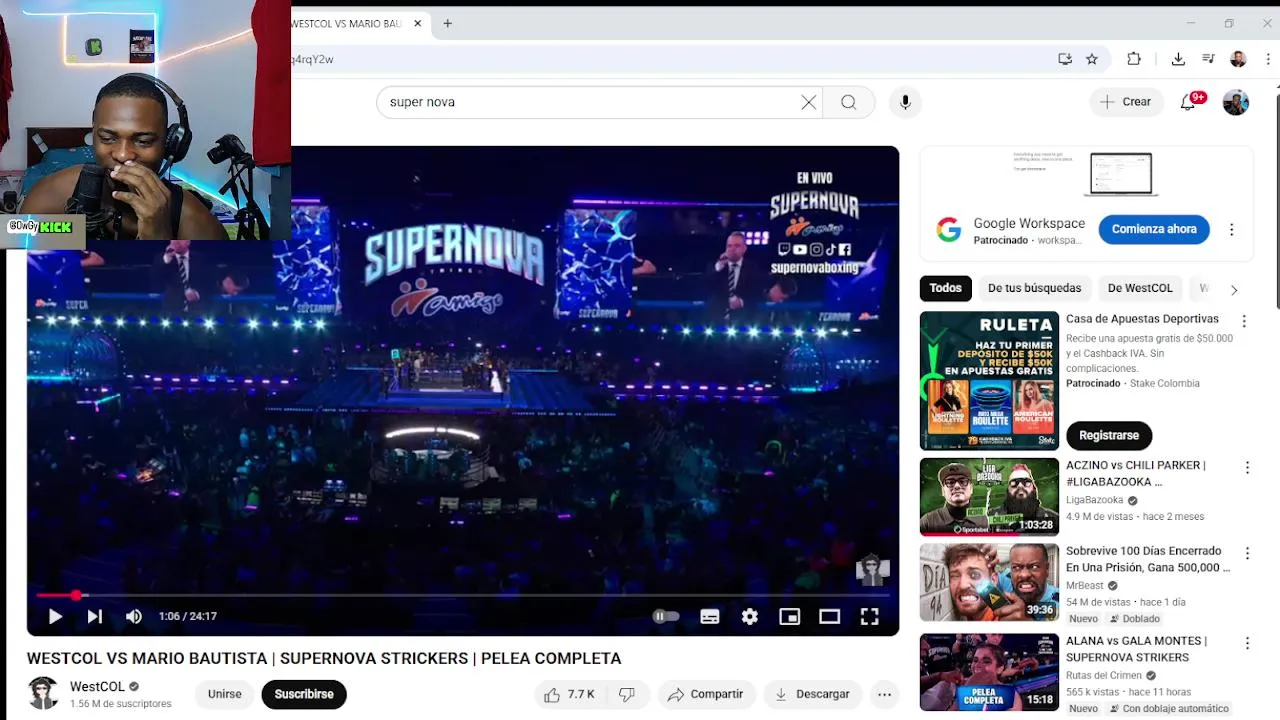Open a new browser tab
The image size is (1280, 720).
pyautogui.click(x=448, y=23)
